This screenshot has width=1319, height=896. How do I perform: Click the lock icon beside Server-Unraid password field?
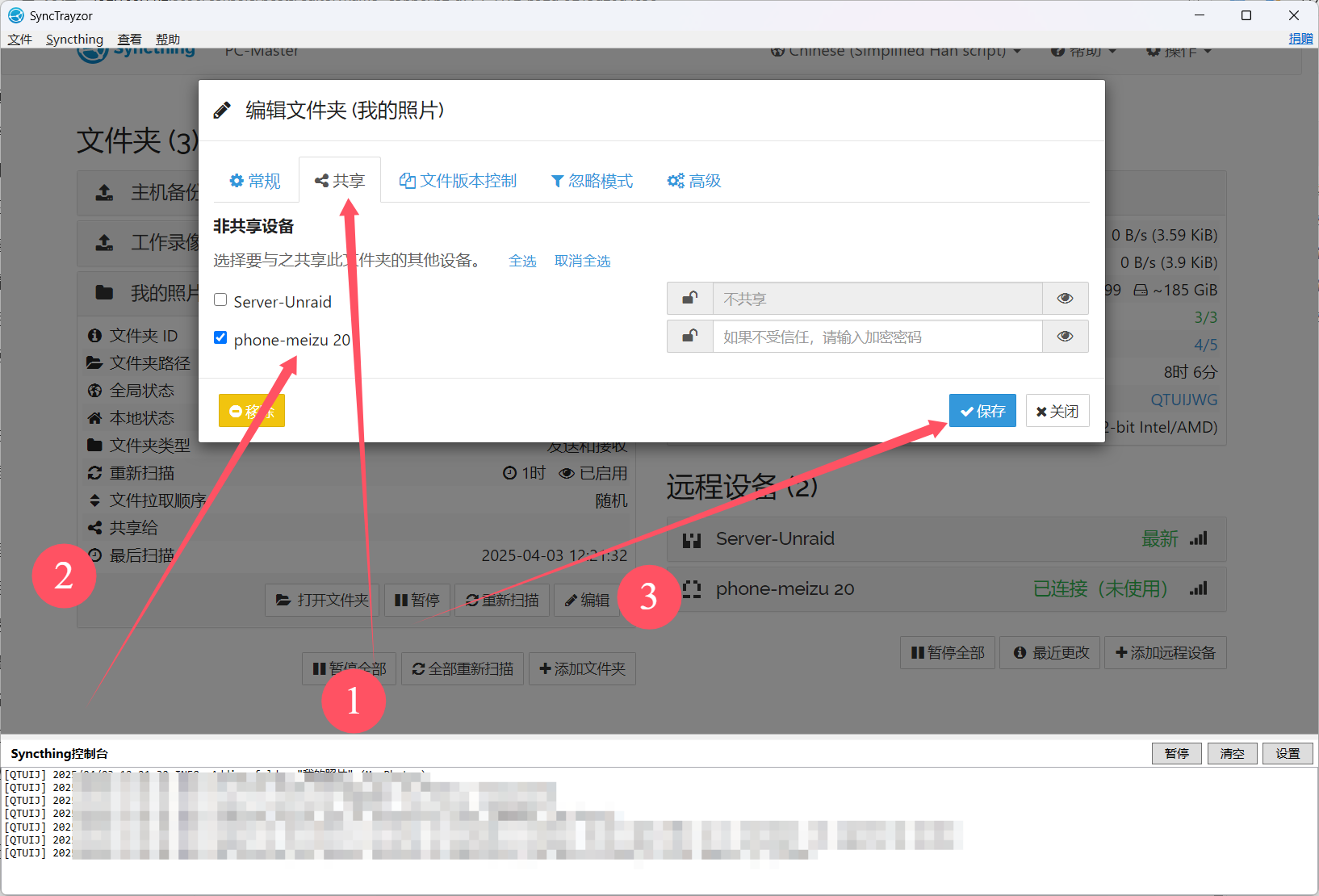click(689, 299)
